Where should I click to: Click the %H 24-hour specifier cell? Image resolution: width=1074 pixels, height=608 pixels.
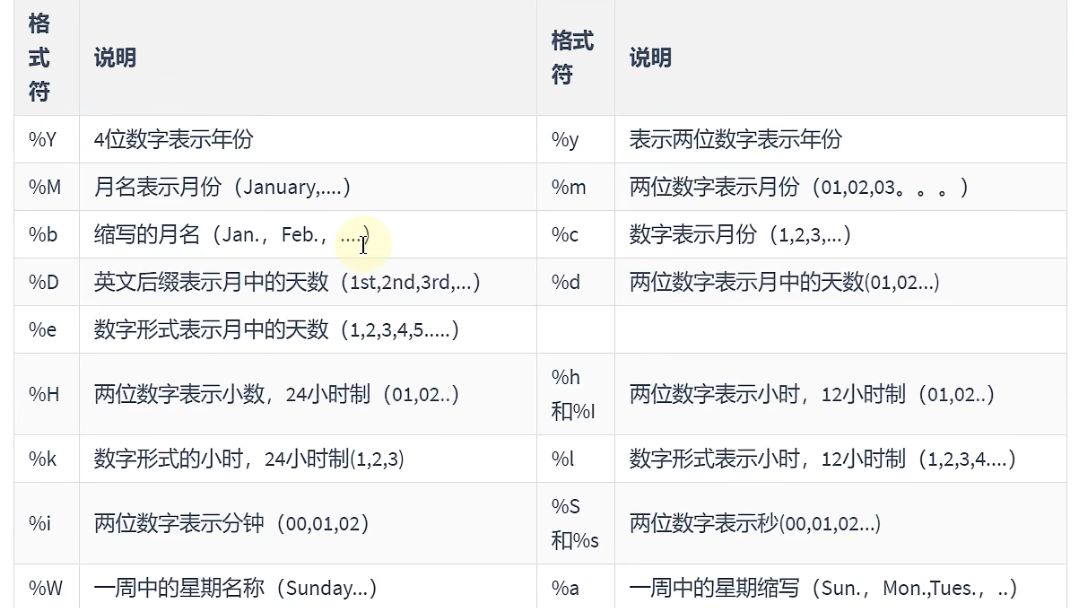pos(44,394)
